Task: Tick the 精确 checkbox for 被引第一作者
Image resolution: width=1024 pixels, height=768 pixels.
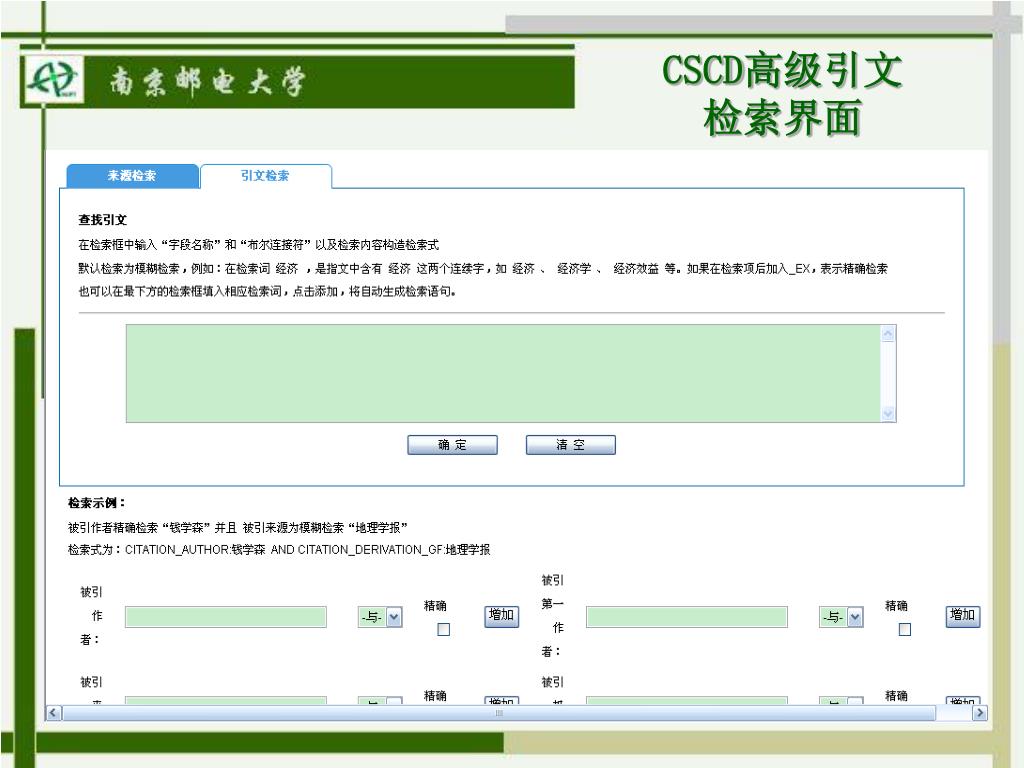Action: 904,630
